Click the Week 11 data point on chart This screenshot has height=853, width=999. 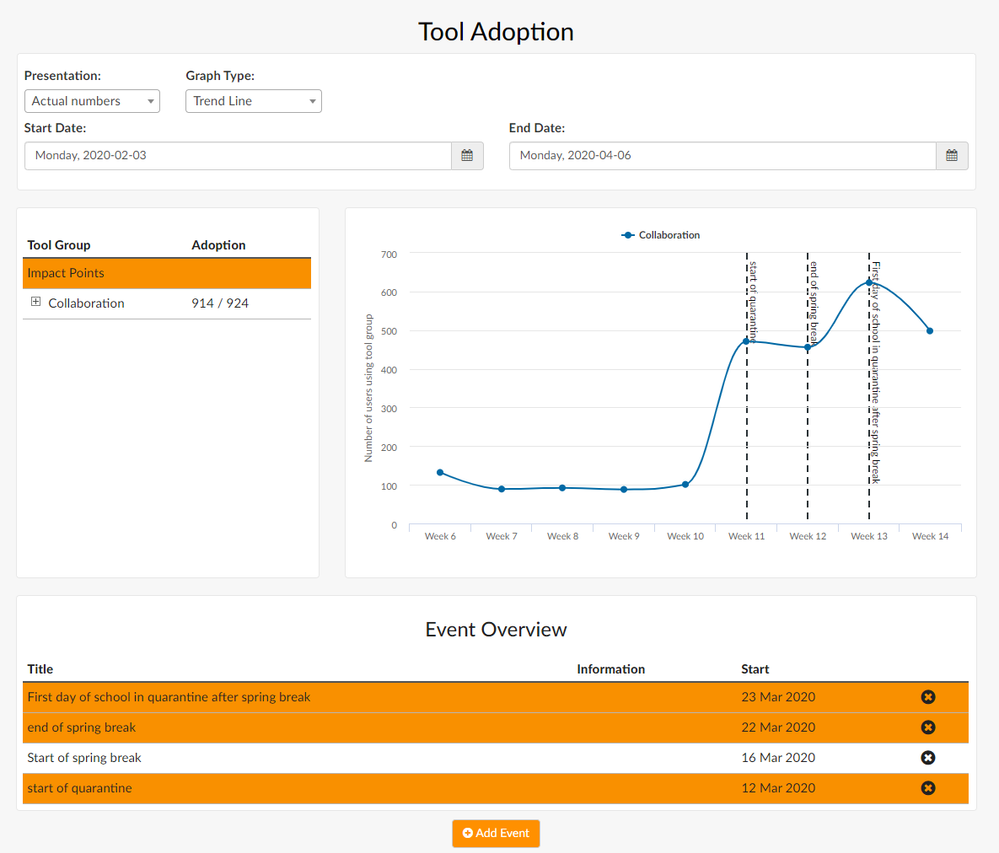[x=746, y=341]
